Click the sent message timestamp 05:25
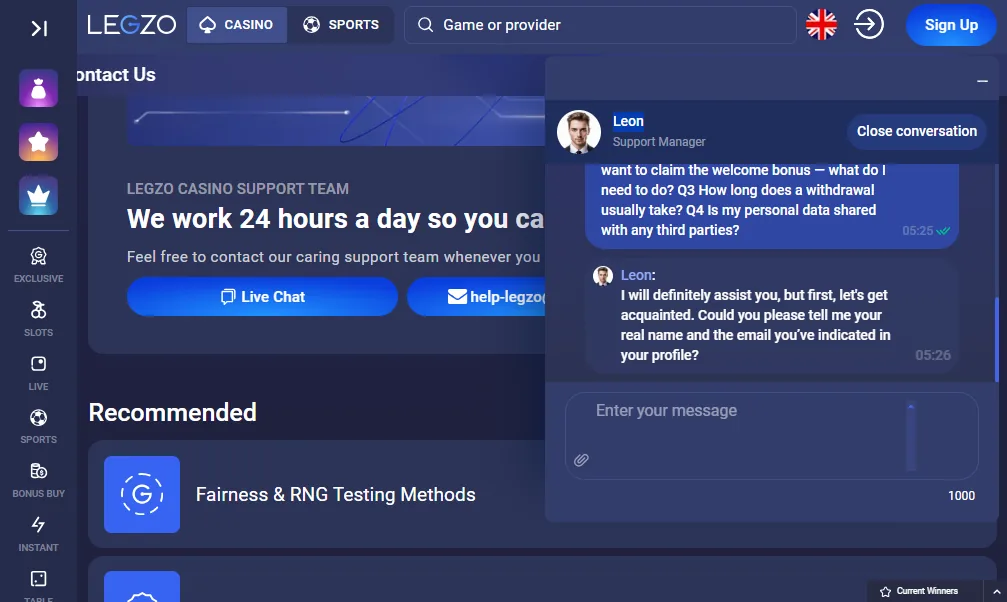Screen dimensions: 1007x602 click(x=917, y=231)
